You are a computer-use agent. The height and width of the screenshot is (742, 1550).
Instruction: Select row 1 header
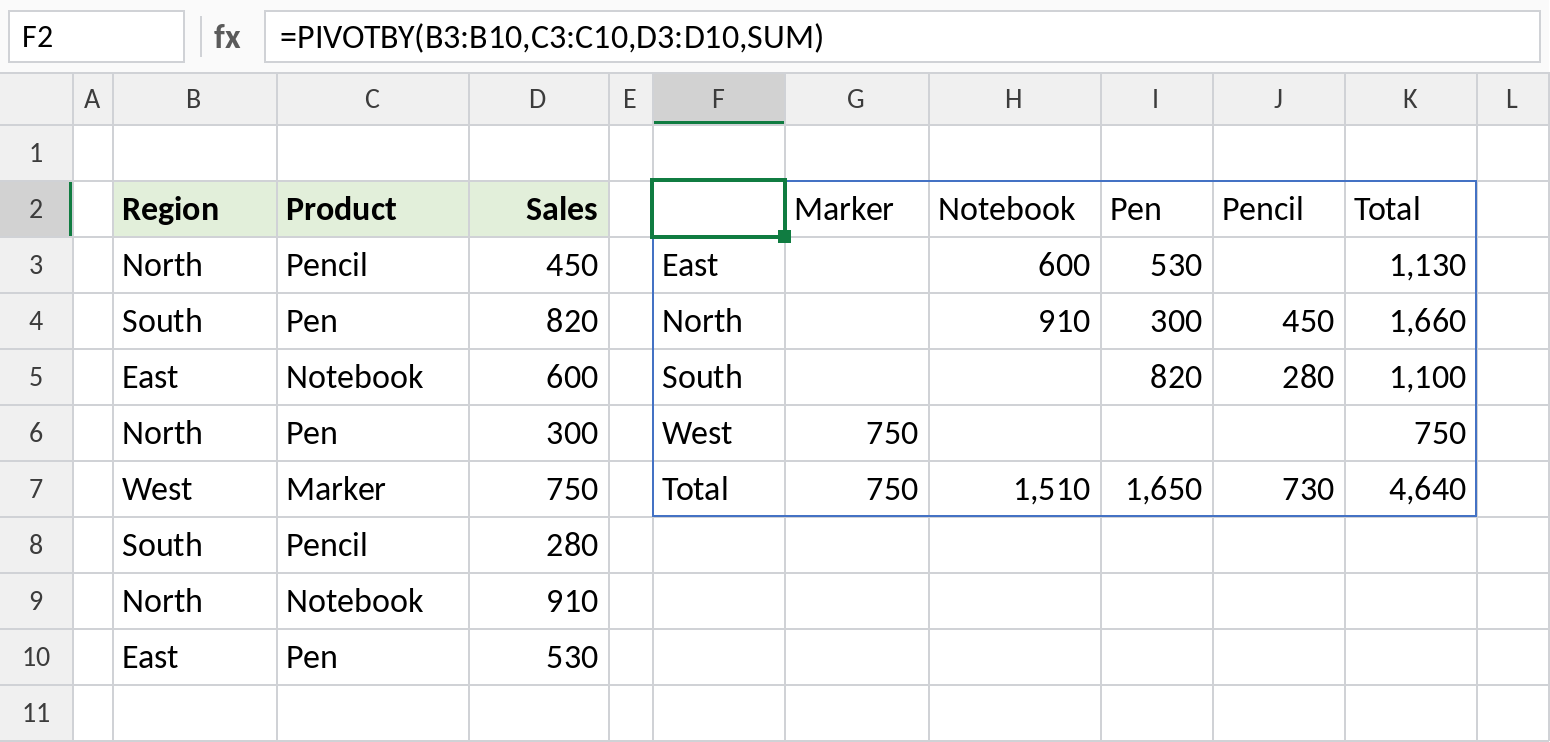(37, 153)
